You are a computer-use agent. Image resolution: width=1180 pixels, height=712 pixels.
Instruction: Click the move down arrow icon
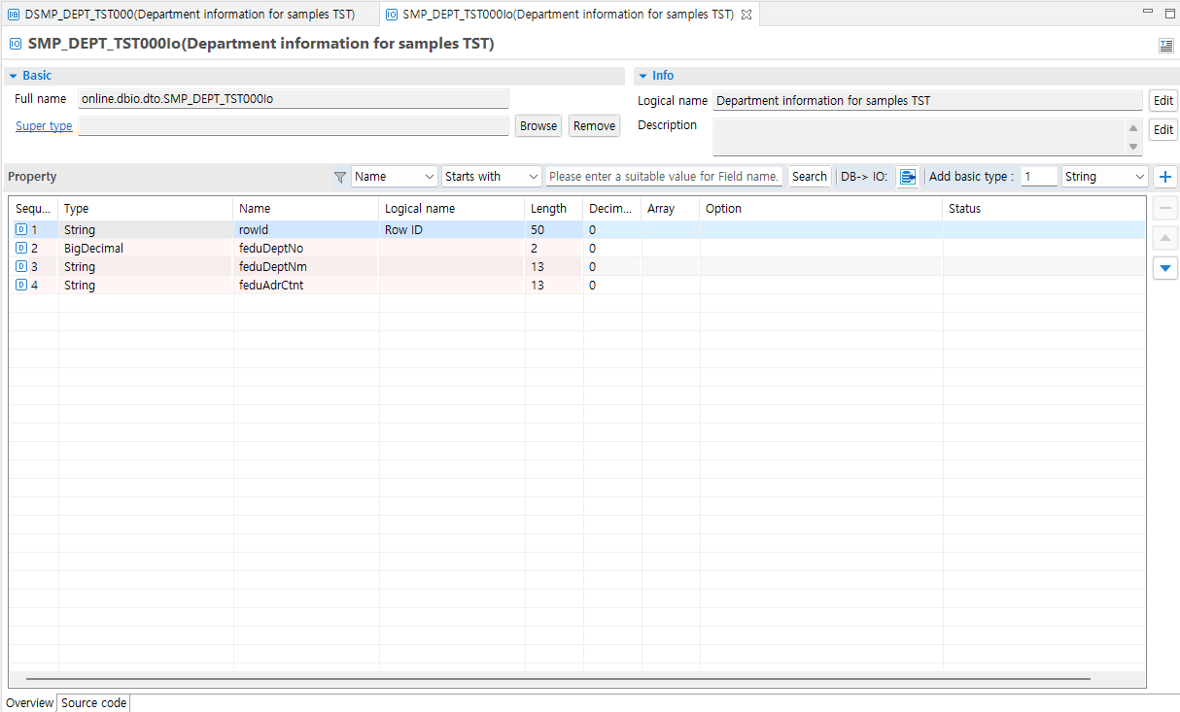click(x=1165, y=268)
